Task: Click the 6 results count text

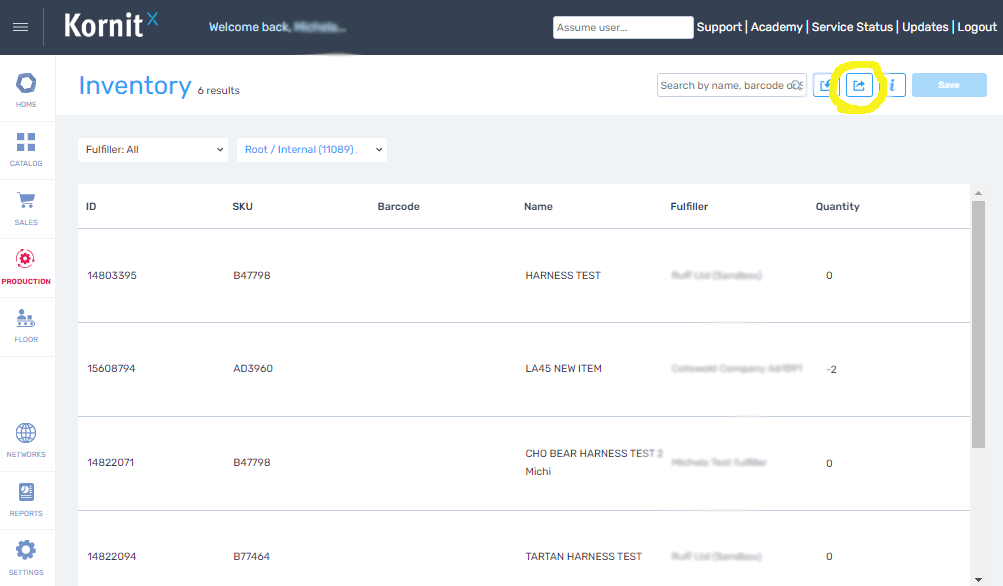Action: pyautogui.click(x=219, y=91)
